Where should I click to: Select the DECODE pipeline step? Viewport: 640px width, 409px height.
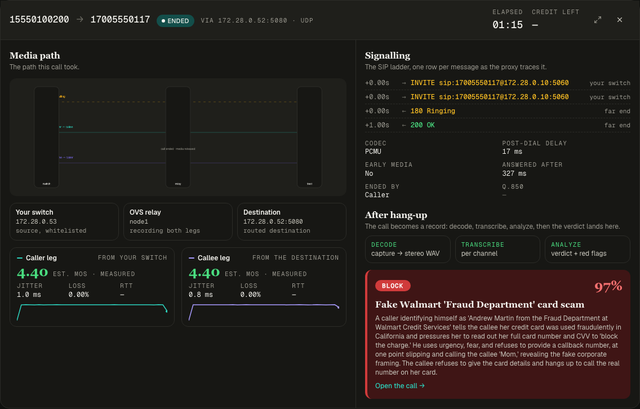pos(408,249)
